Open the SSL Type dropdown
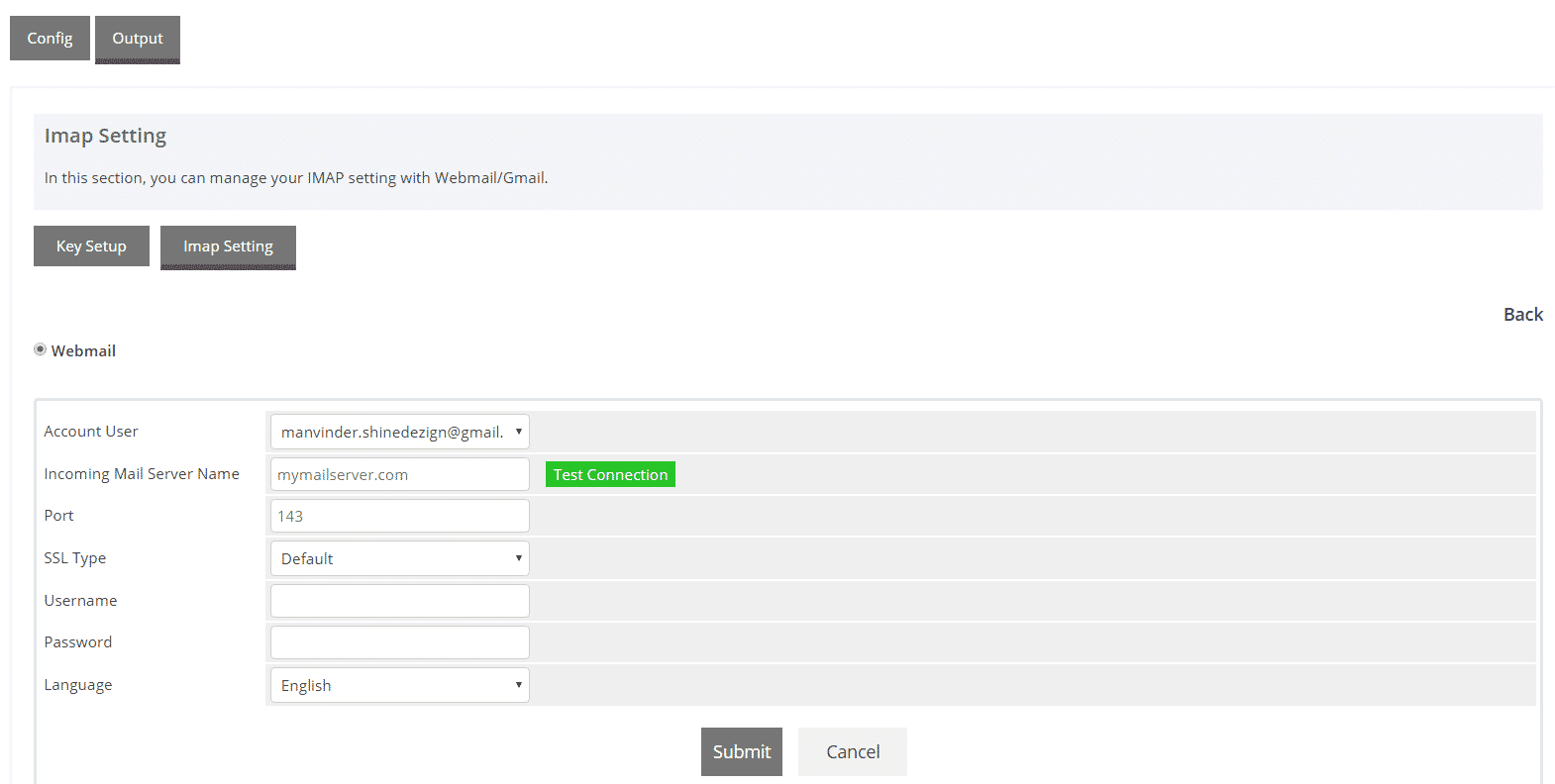This screenshot has height=784, width=1555. 399,558
